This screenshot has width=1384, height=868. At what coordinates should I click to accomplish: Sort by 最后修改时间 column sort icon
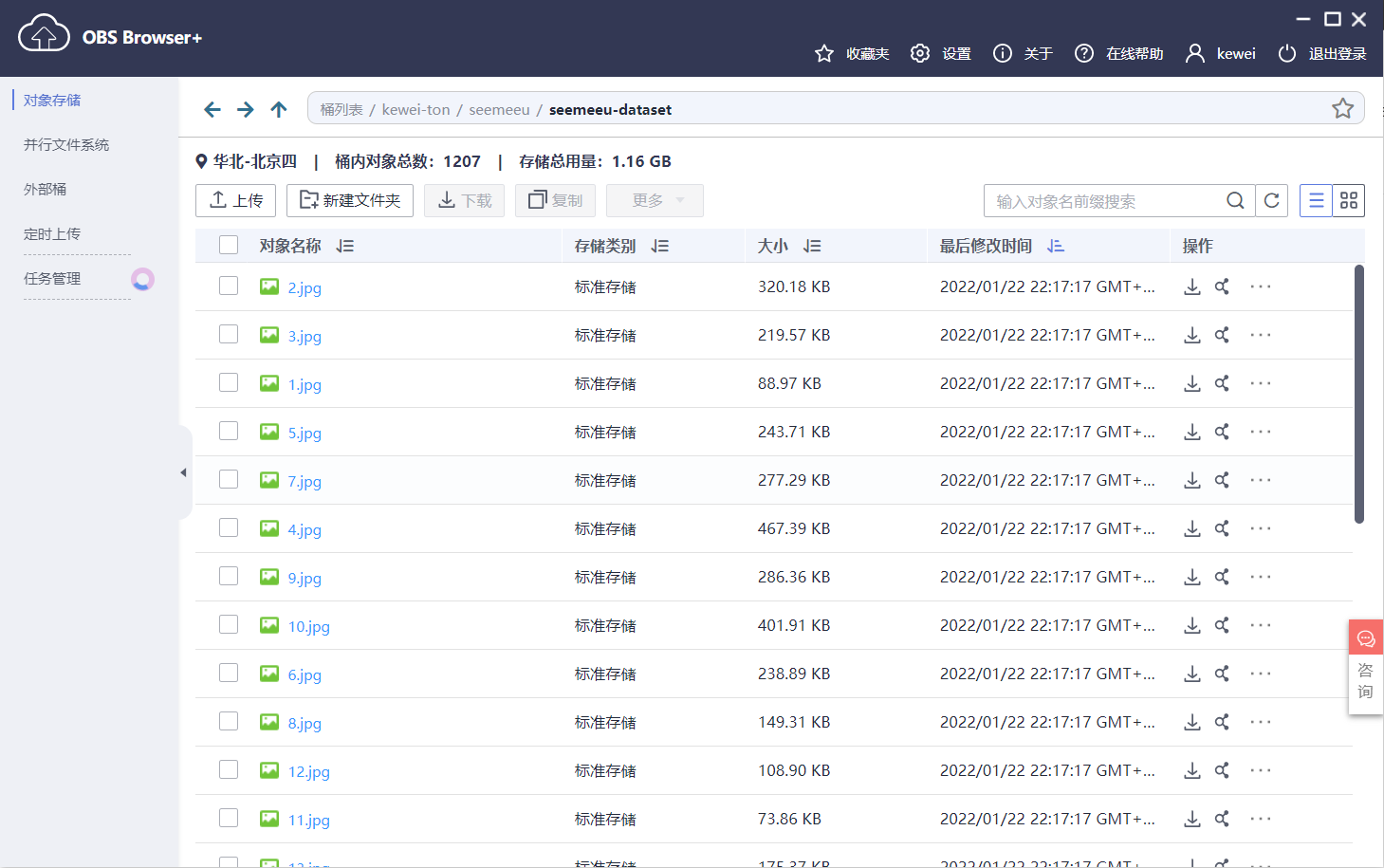[x=1056, y=246]
